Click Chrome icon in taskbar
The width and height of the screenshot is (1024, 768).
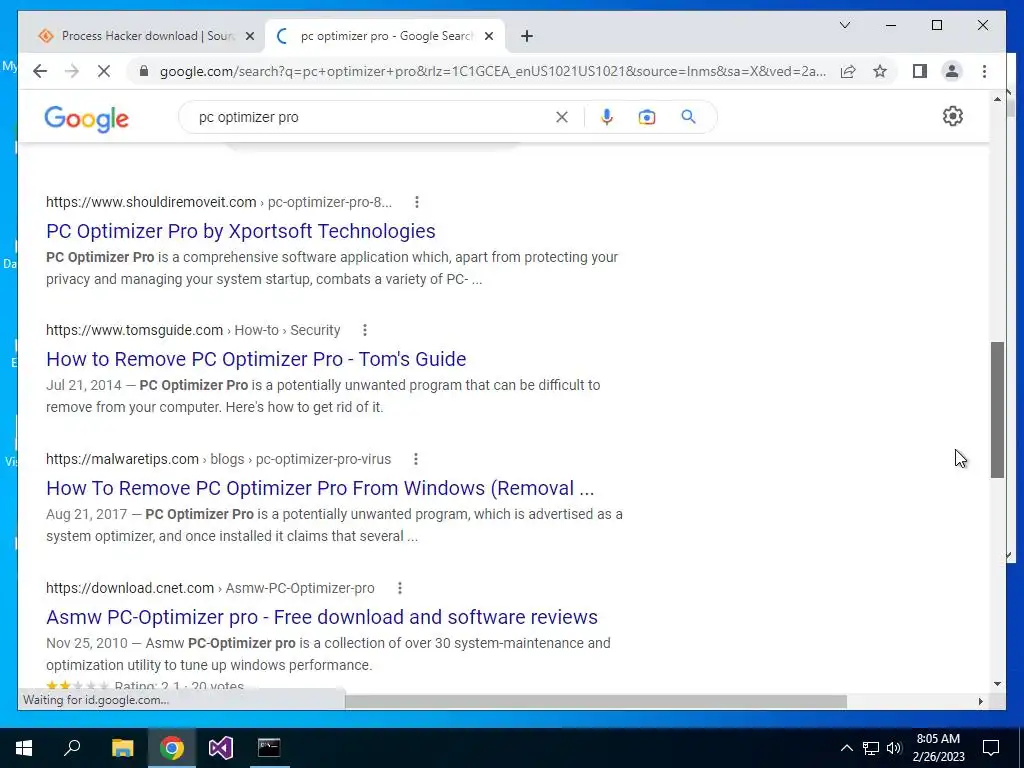(x=172, y=748)
